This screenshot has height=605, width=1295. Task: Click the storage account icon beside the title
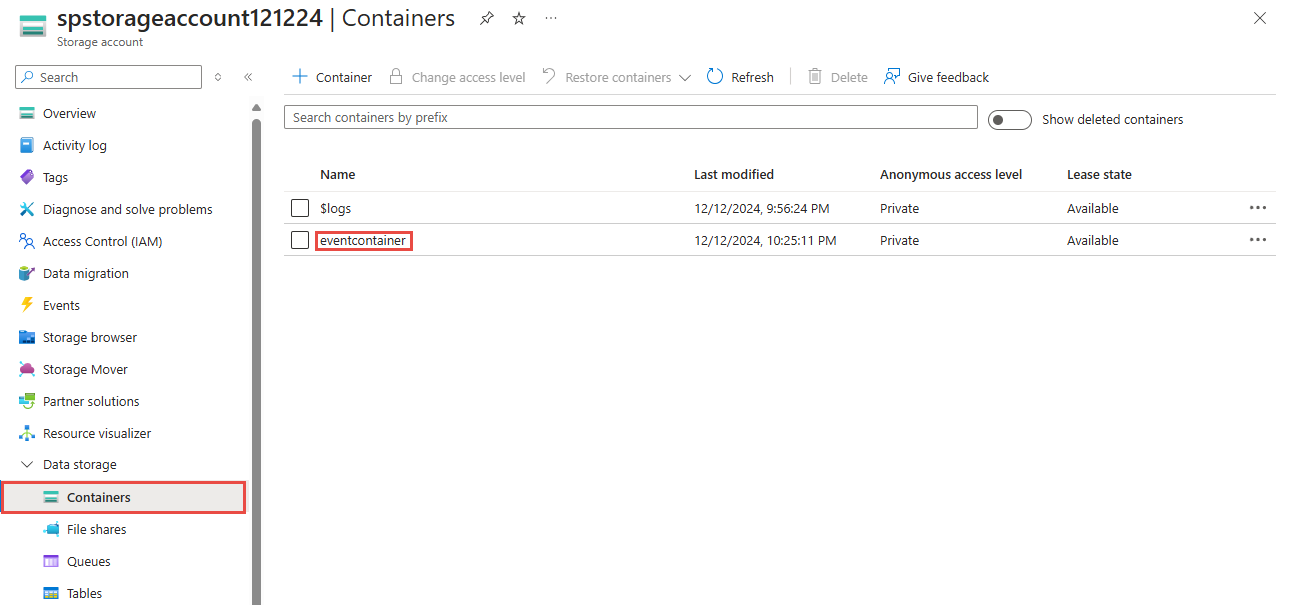coord(32,26)
